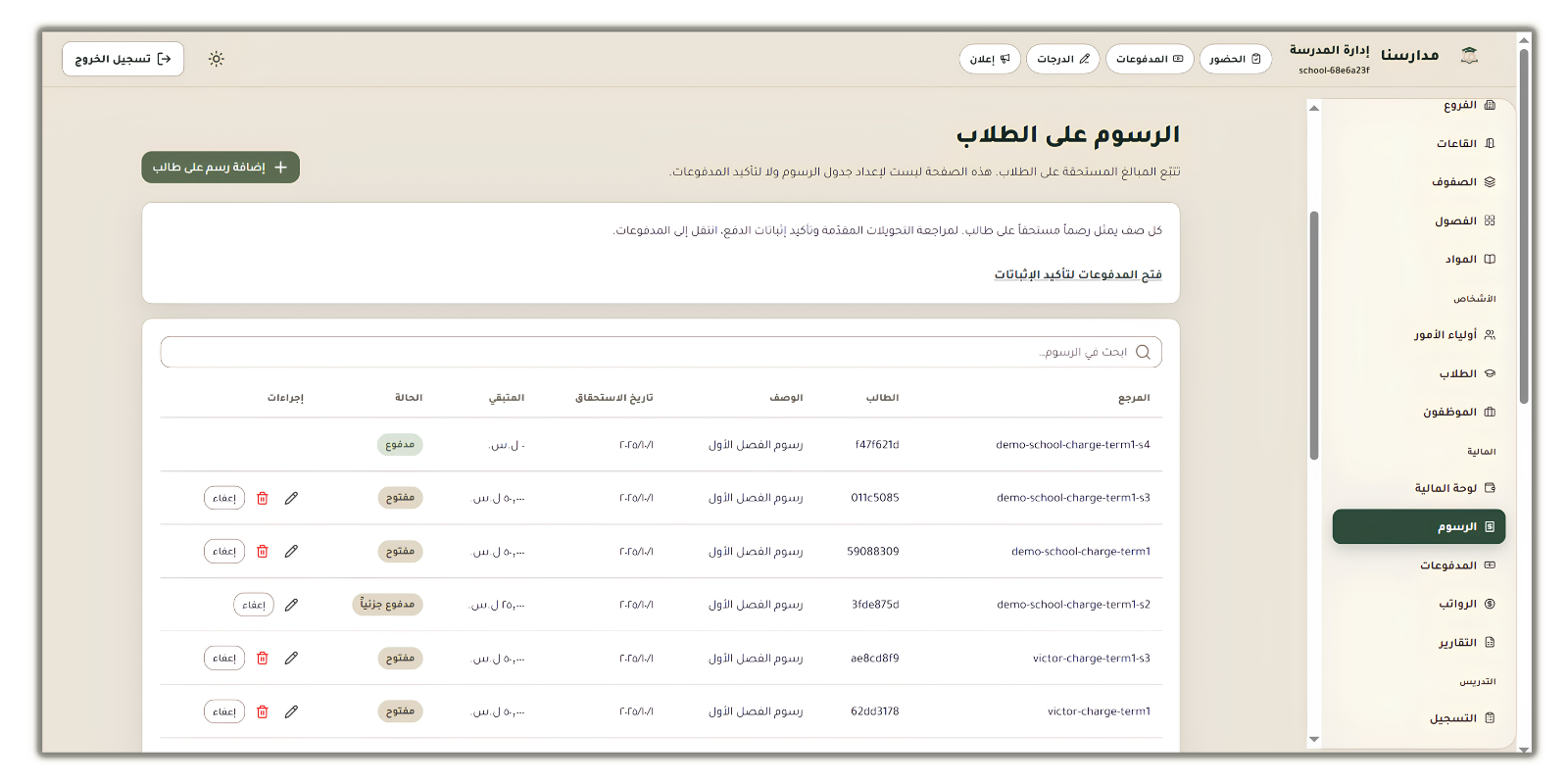Click school ID text school-68e6a23f

pos(1334,71)
